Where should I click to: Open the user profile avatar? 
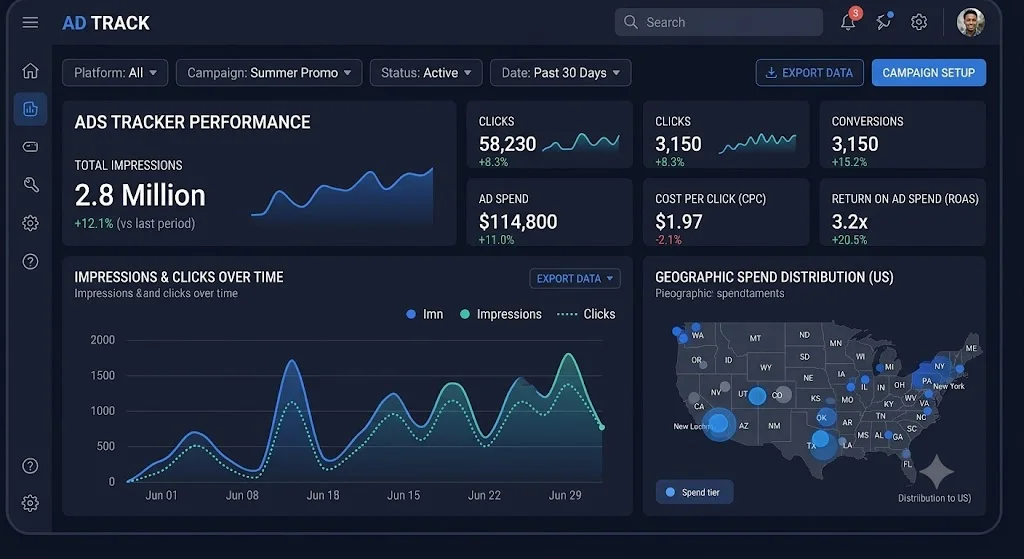970,22
